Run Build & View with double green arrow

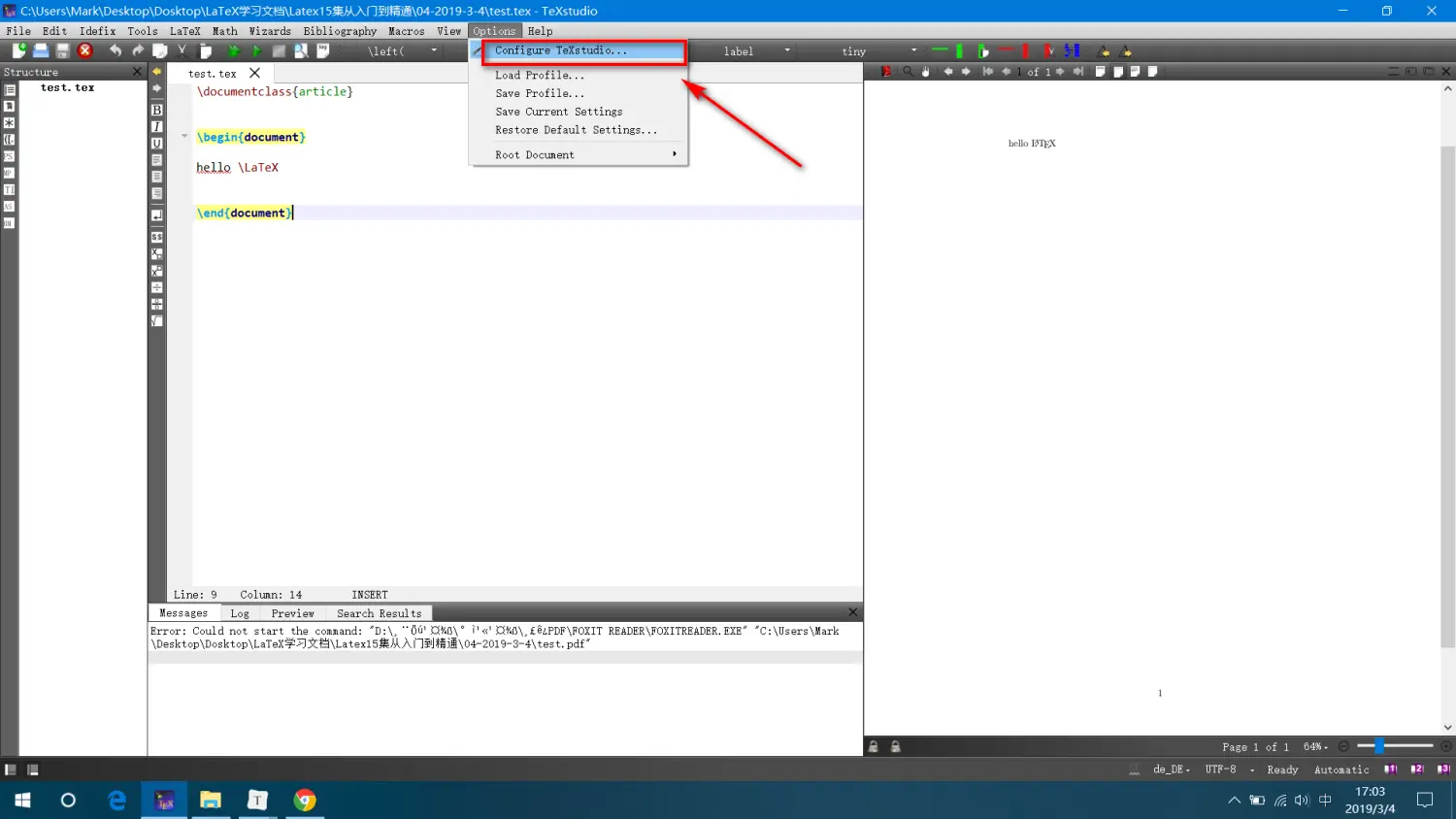point(234,50)
